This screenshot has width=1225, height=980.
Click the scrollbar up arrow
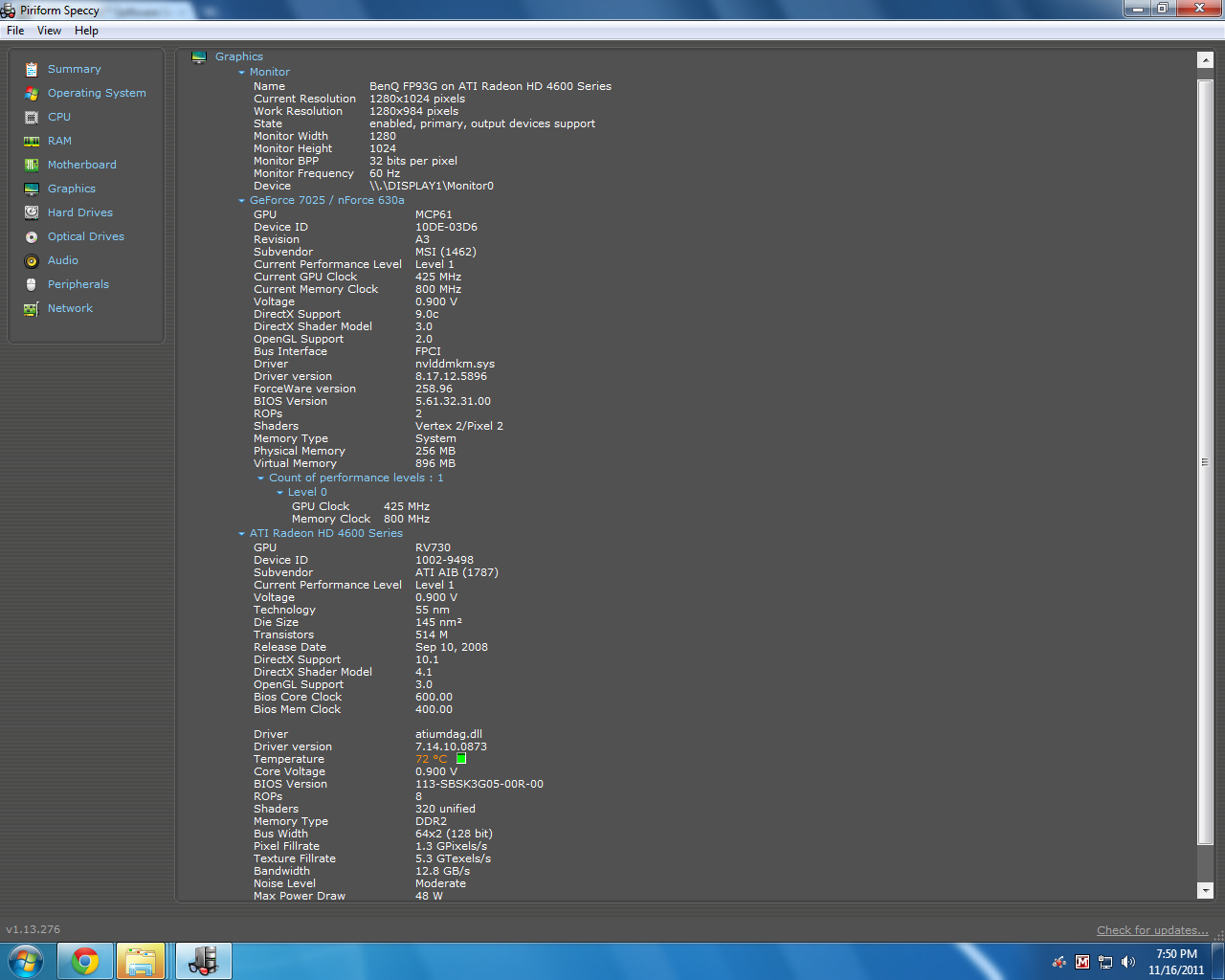(1205, 60)
